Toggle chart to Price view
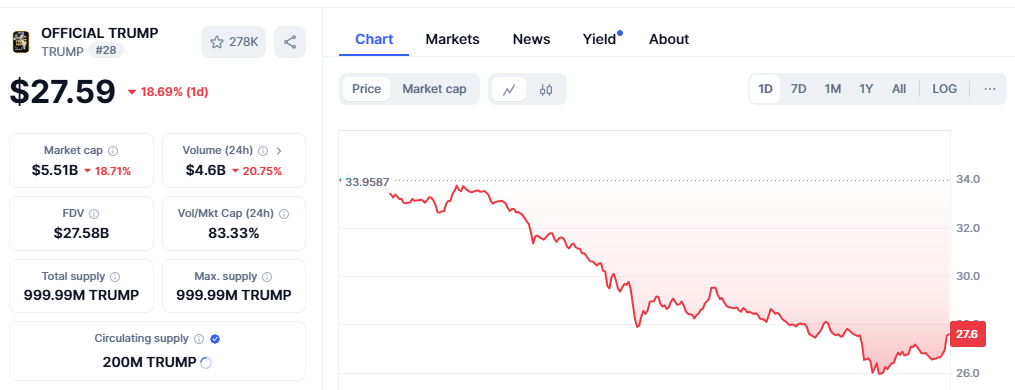 366,89
